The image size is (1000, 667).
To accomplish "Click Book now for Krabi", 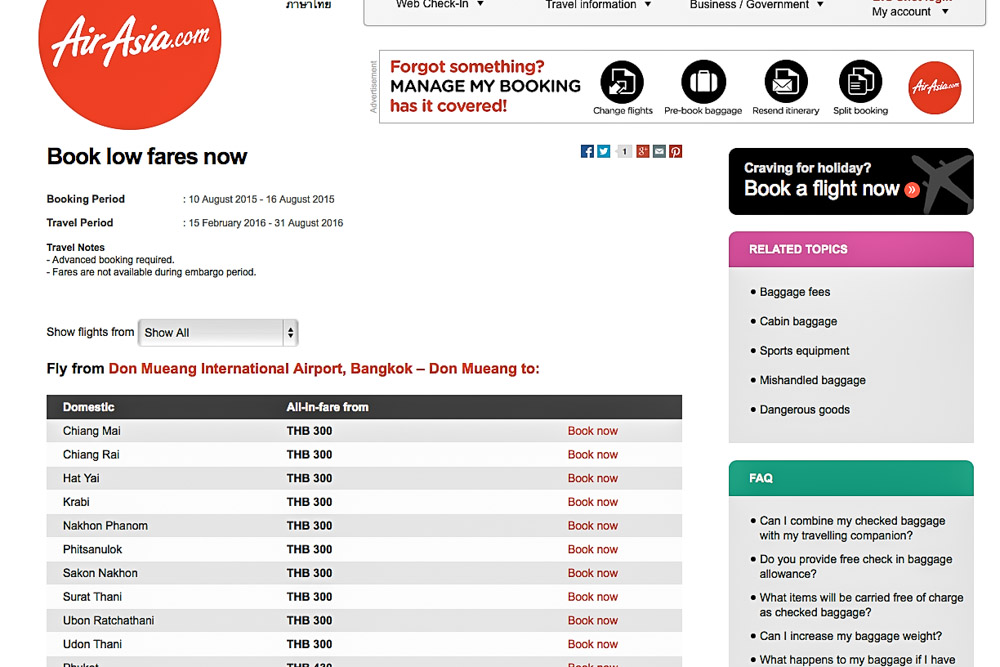I will tap(593, 502).
